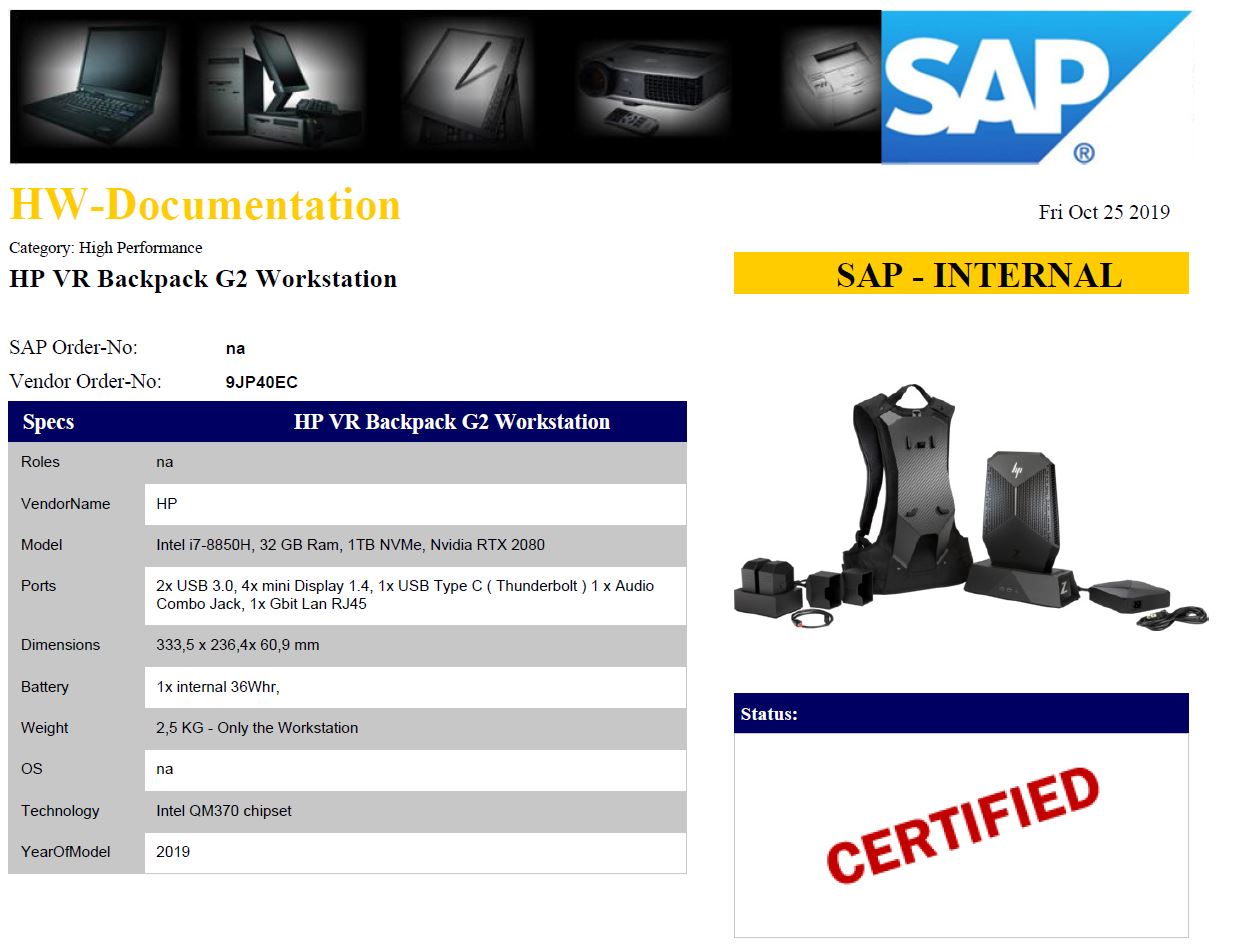Click the Technology row label
The image size is (1238, 946).
pyautogui.click(x=60, y=811)
